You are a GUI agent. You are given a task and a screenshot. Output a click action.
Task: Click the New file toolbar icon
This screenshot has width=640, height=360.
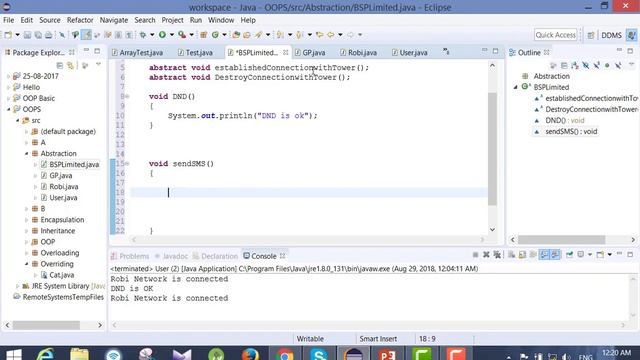pos(8,35)
